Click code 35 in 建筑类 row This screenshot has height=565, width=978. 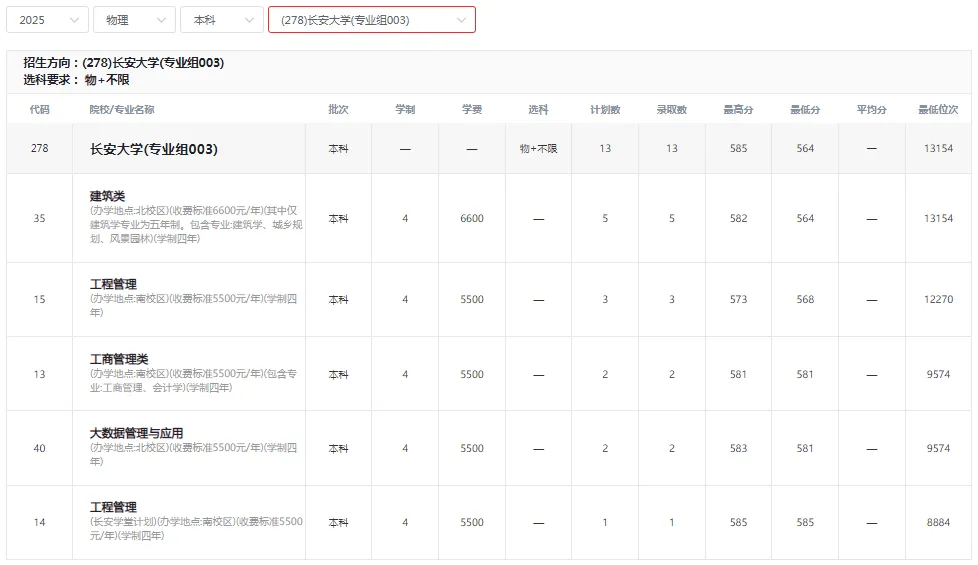coord(39,218)
